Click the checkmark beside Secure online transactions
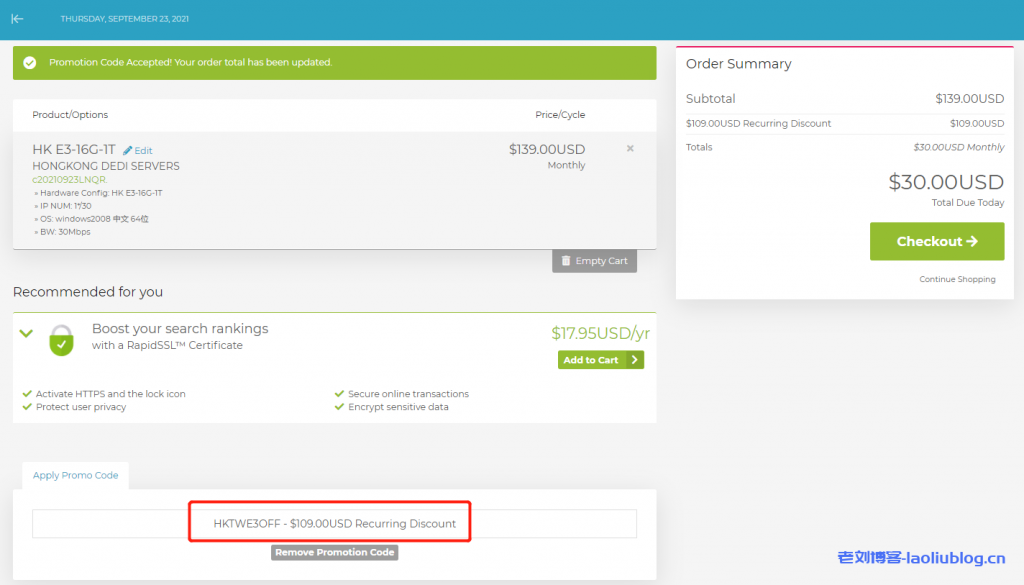 click(339, 394)
